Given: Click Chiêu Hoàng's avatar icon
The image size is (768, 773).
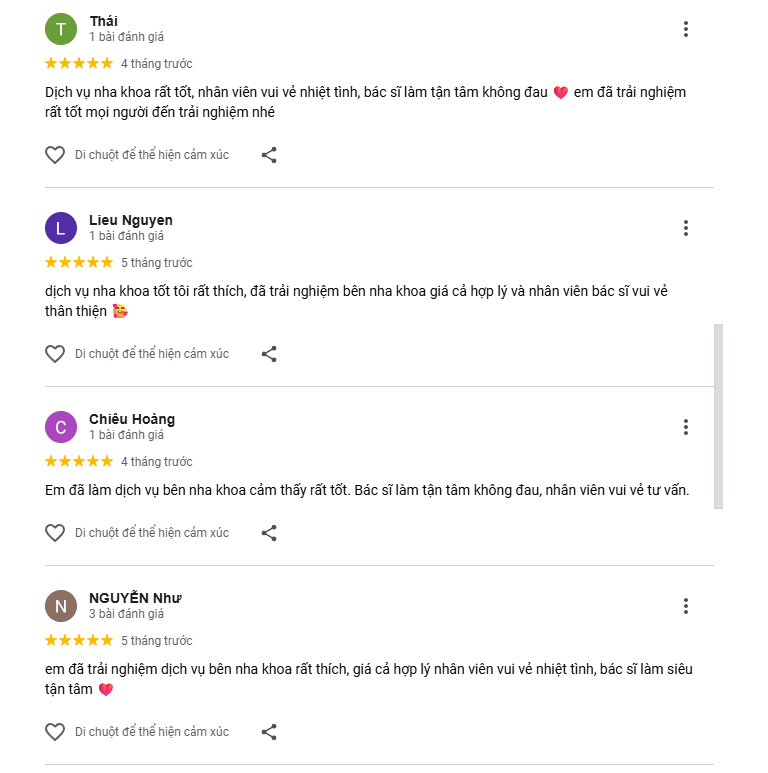Looking at the screenshot, I should (61, 427).
